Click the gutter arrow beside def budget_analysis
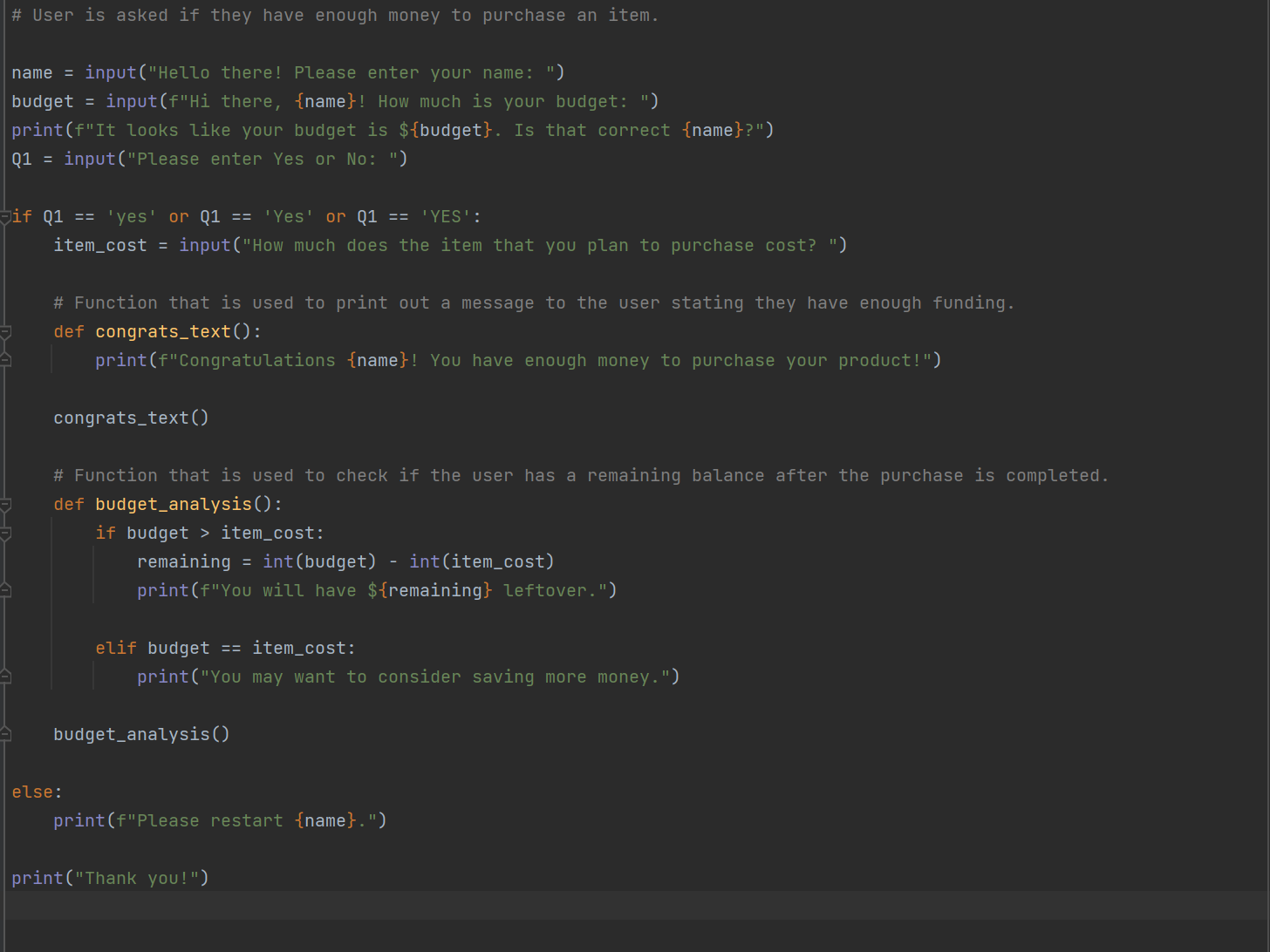 (x=6, y=504)
